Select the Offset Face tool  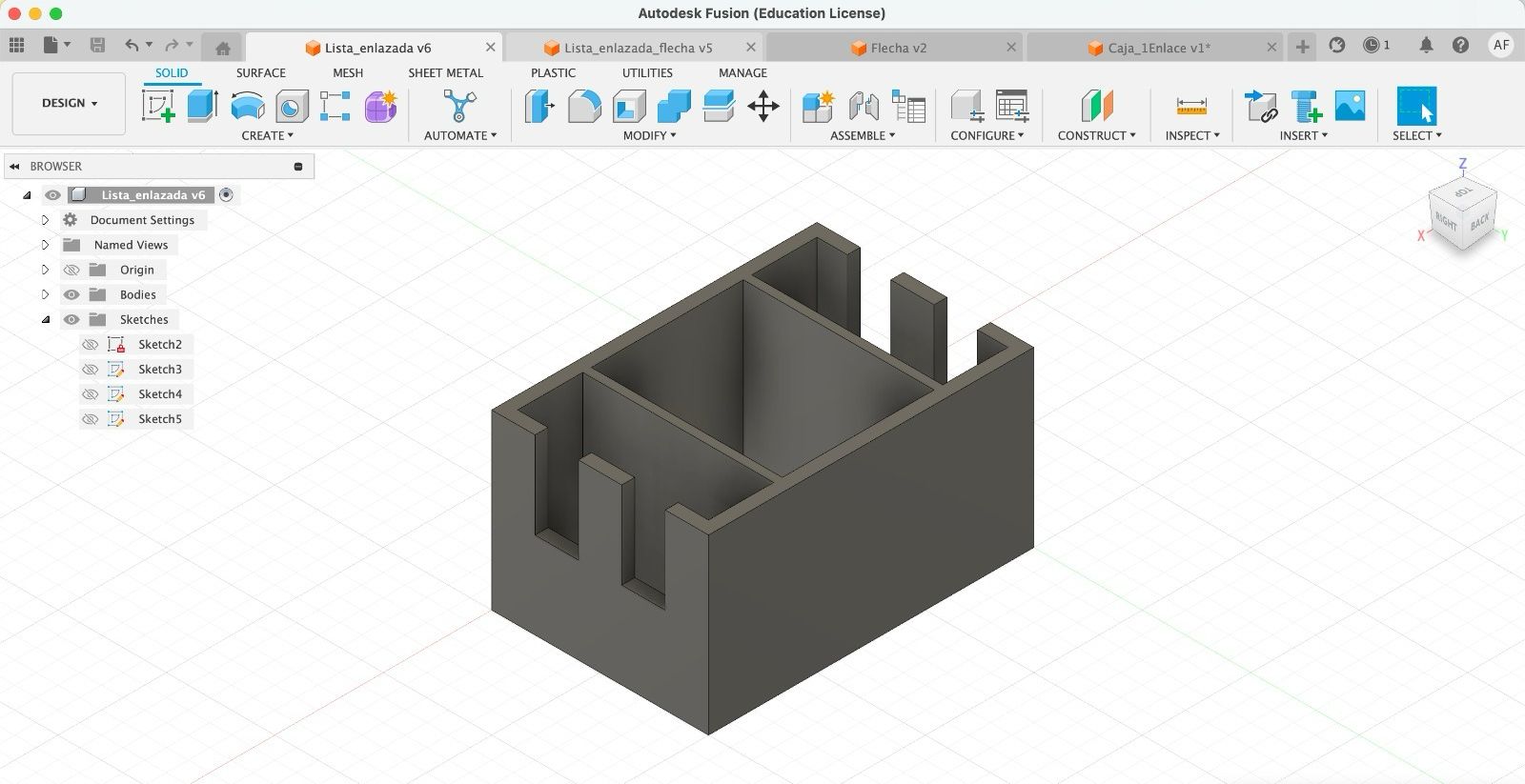pos(719,106)
